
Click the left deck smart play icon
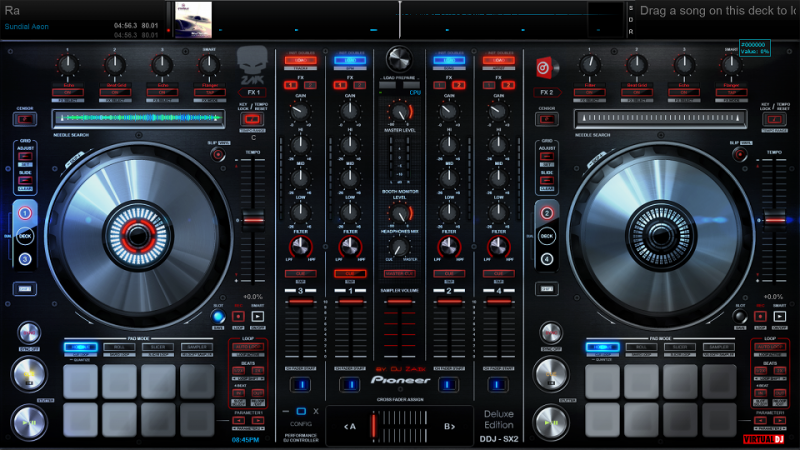tap(258, 317)
